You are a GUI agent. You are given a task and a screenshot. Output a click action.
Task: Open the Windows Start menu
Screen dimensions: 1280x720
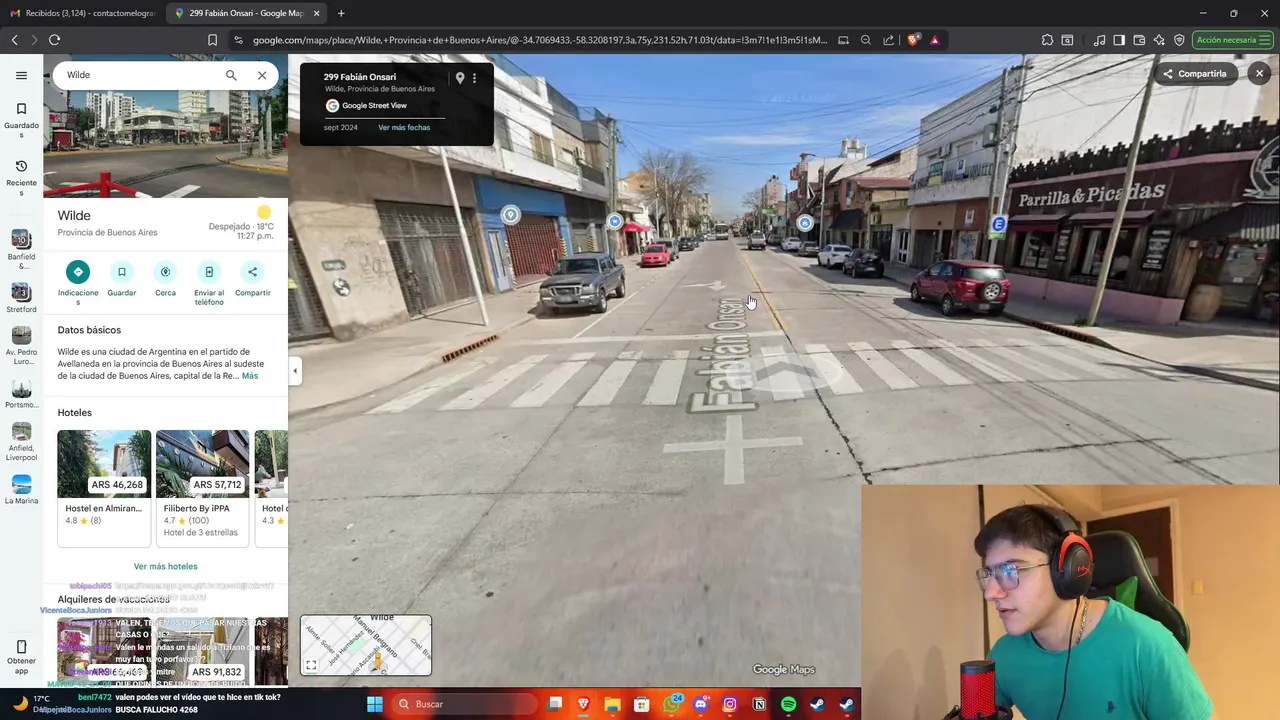374,704
